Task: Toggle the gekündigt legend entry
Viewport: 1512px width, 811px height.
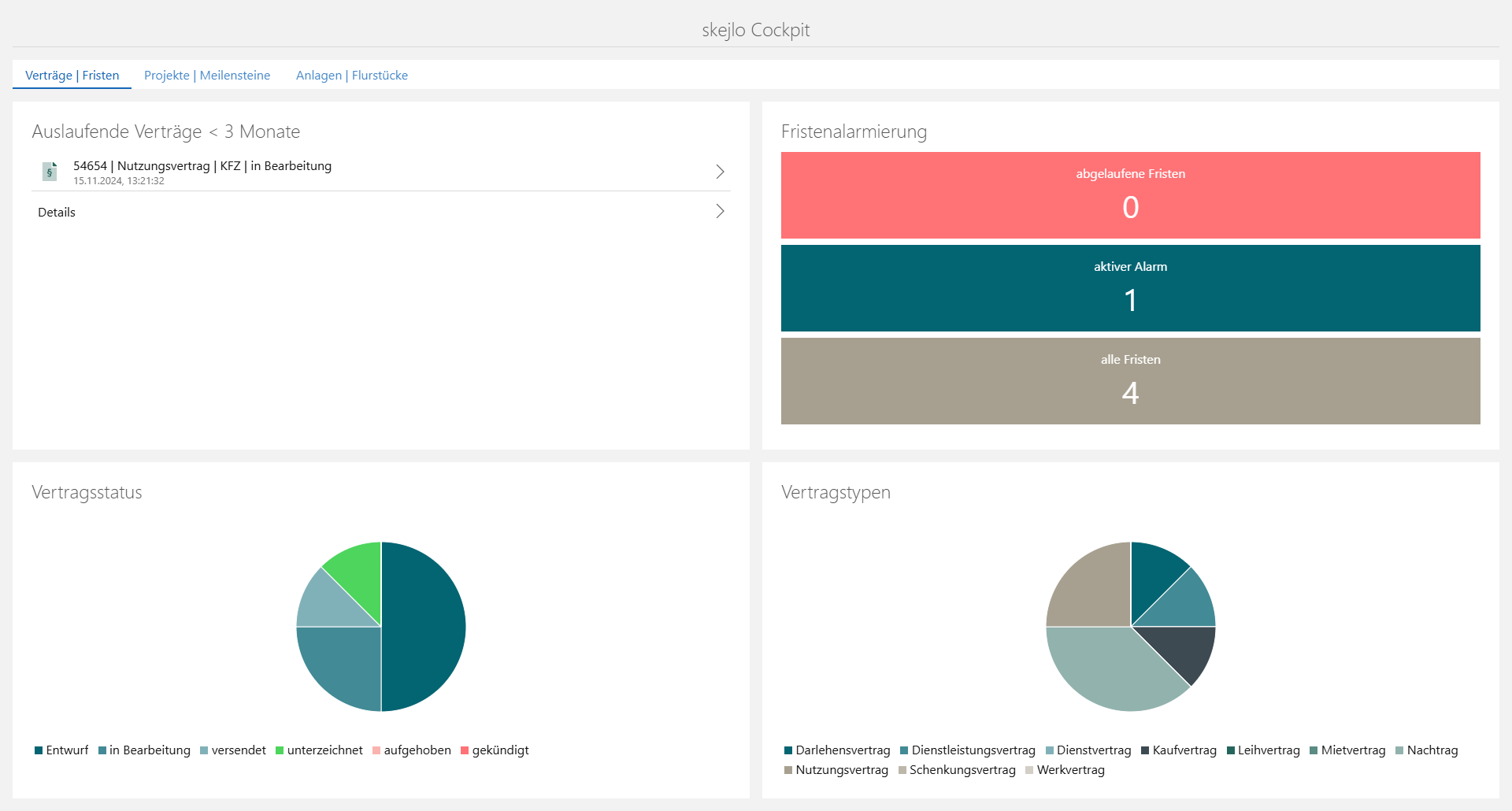Action: tap(495, 750)
